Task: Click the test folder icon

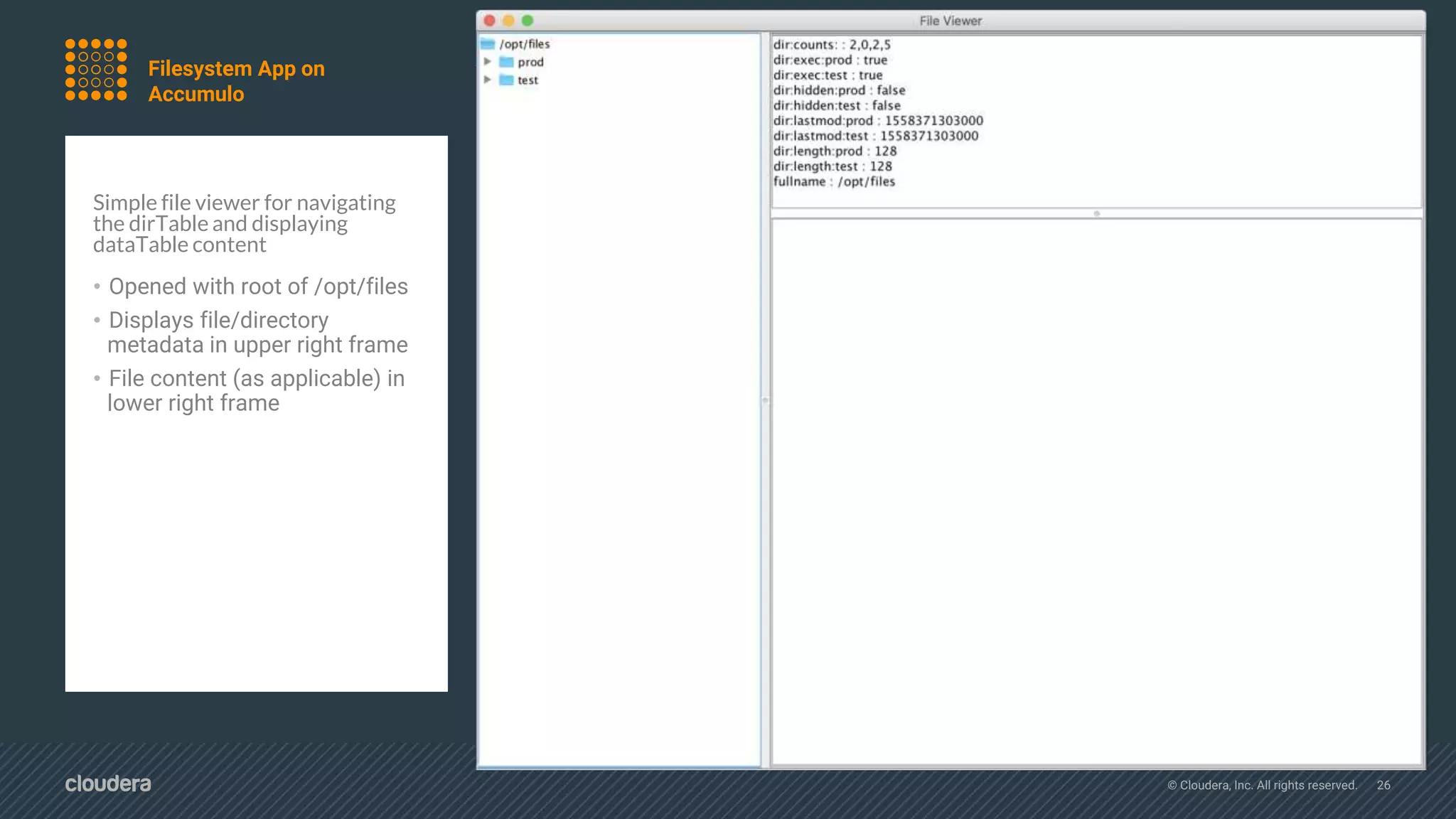Action: (x=506, y=80)
